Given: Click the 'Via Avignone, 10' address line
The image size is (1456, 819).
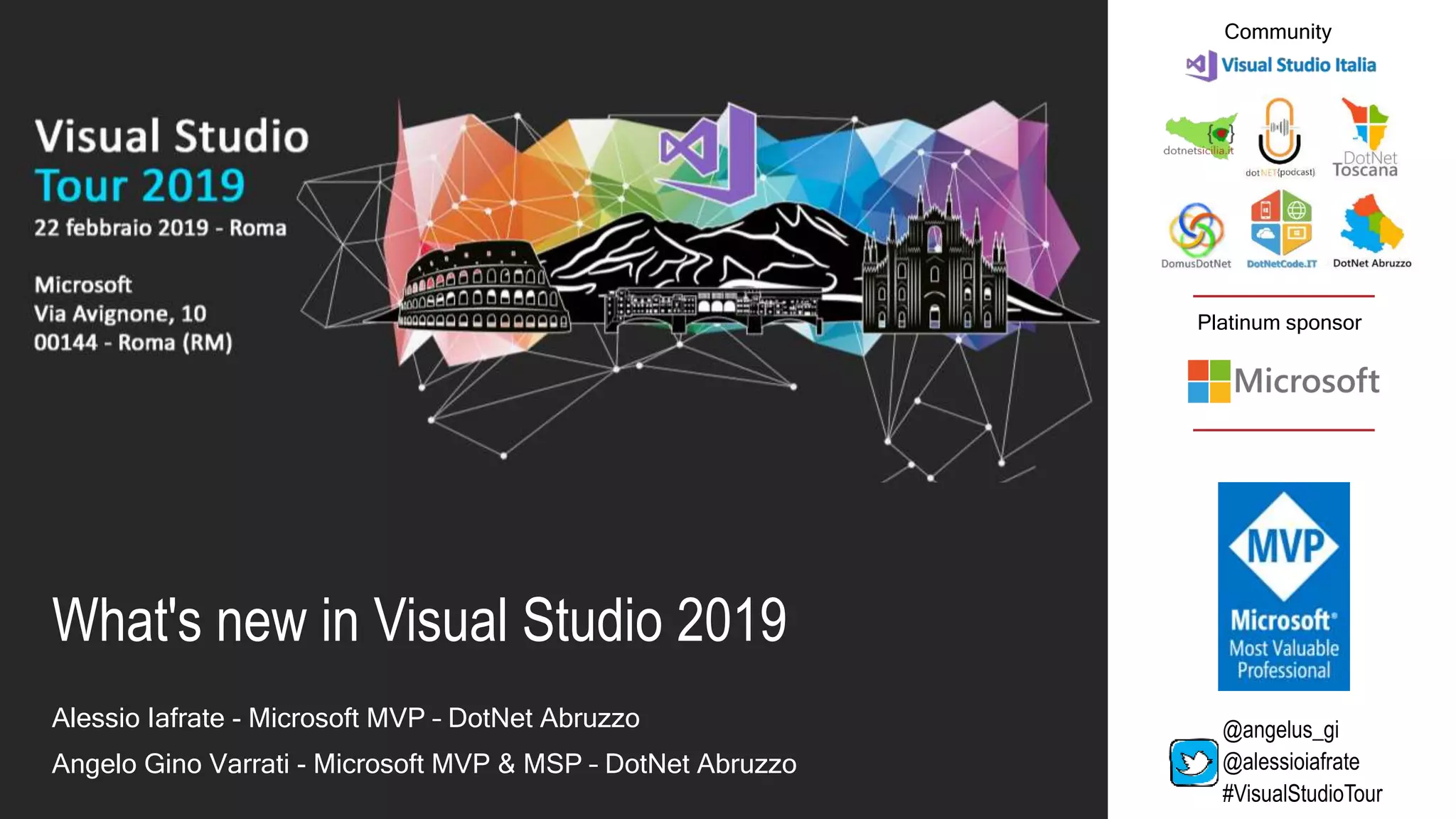Looking at the screenshot, I should [120, 314].
